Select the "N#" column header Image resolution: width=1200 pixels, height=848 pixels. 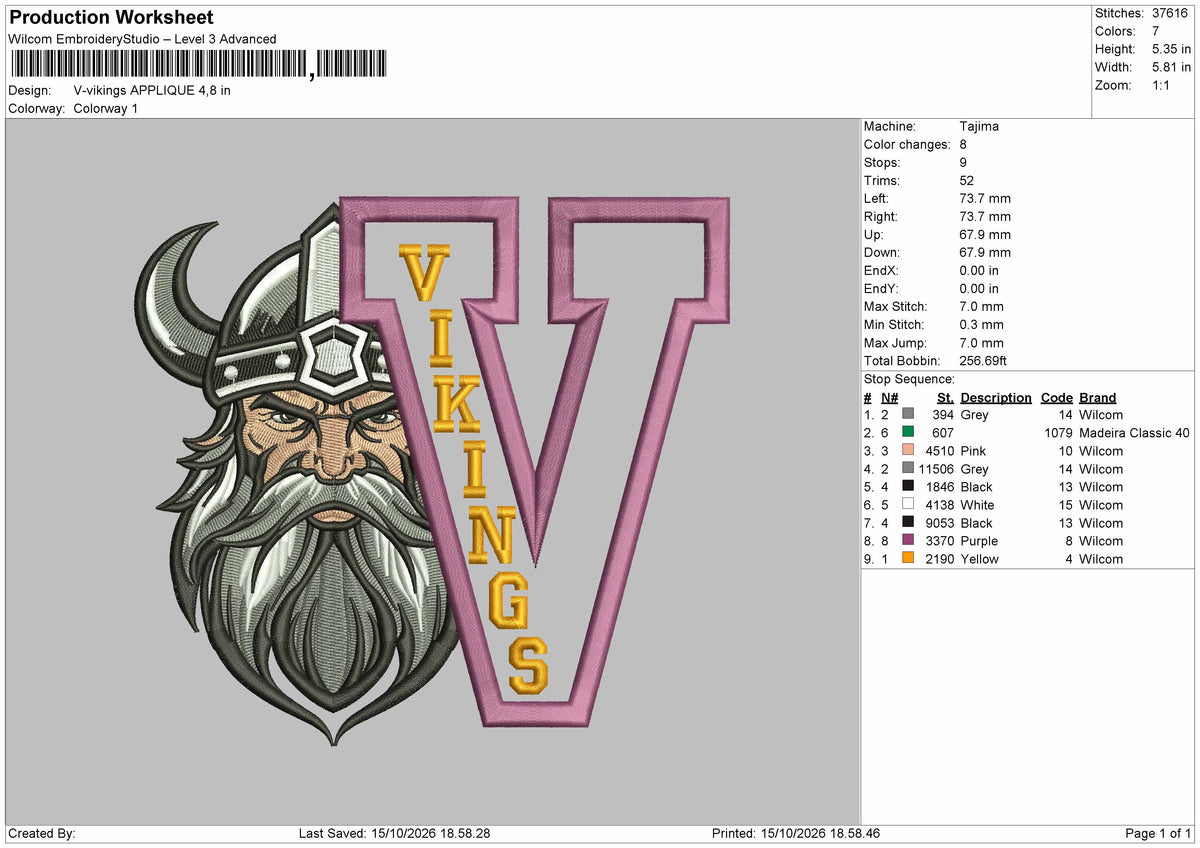(x=890, y=397)
